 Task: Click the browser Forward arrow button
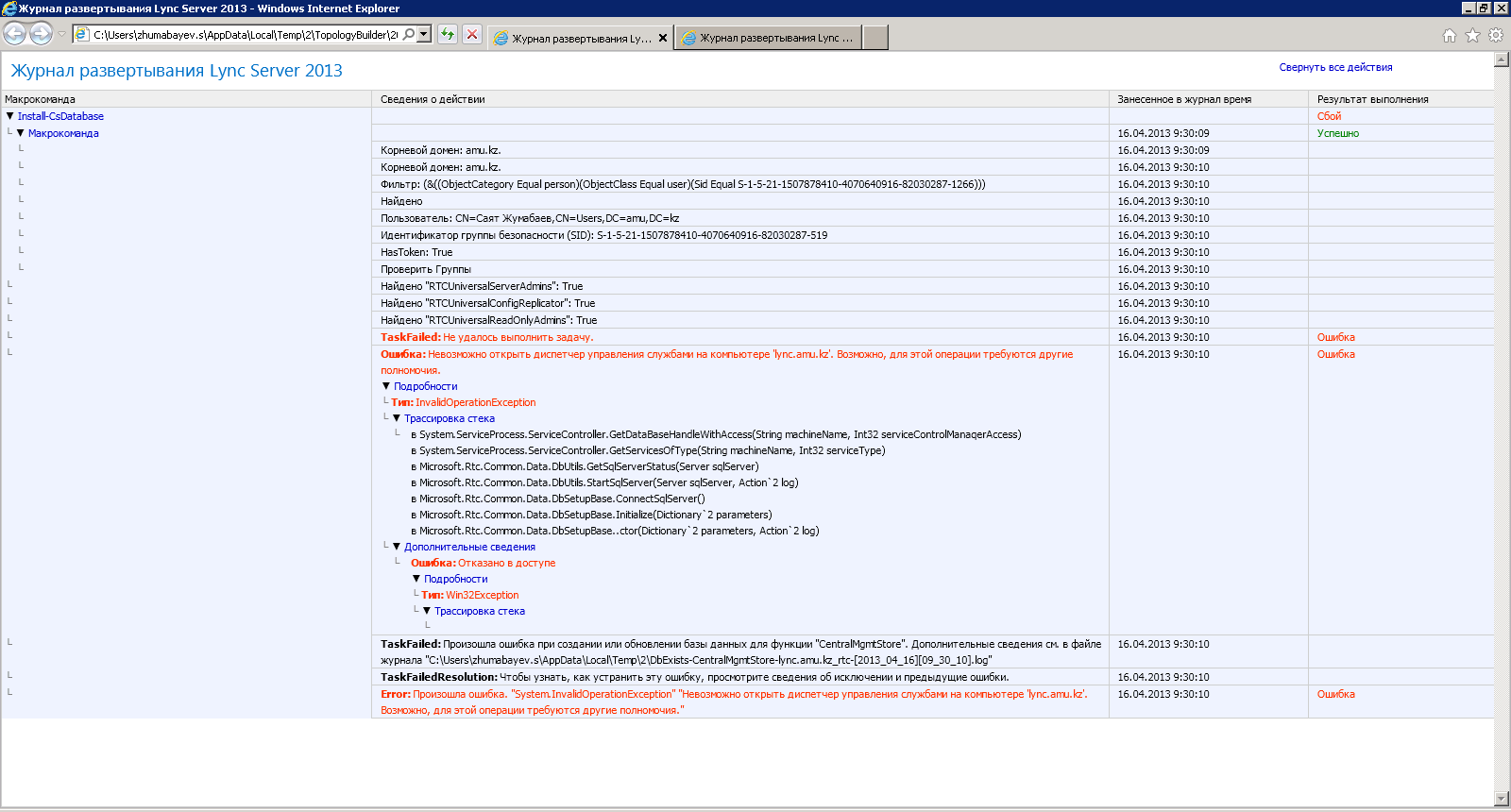point(41,34)
